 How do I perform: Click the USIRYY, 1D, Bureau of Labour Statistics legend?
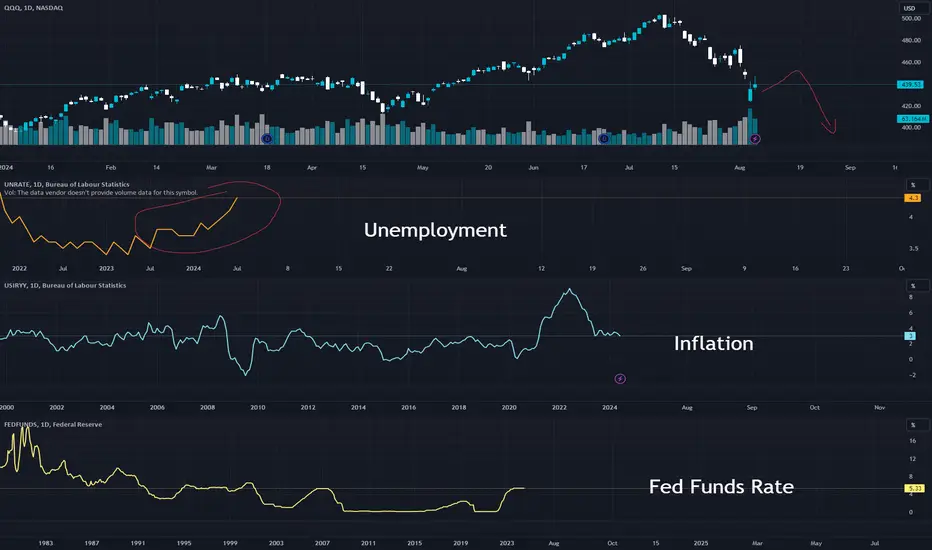pos(65,285)
